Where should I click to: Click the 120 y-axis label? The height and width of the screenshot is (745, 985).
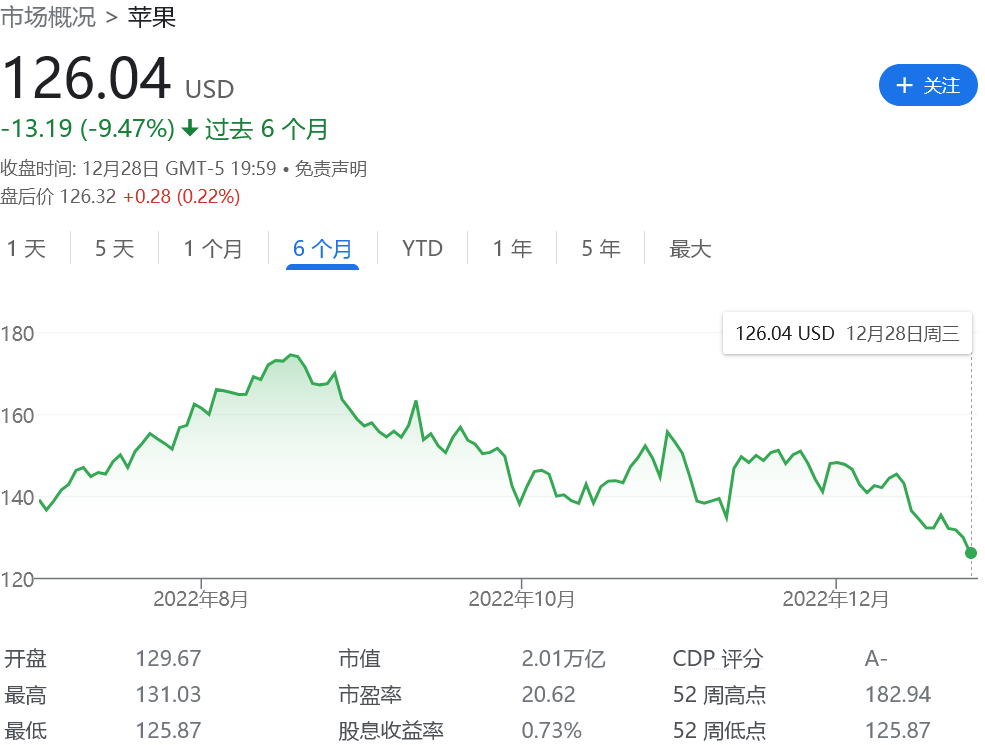tap(17, 579)
